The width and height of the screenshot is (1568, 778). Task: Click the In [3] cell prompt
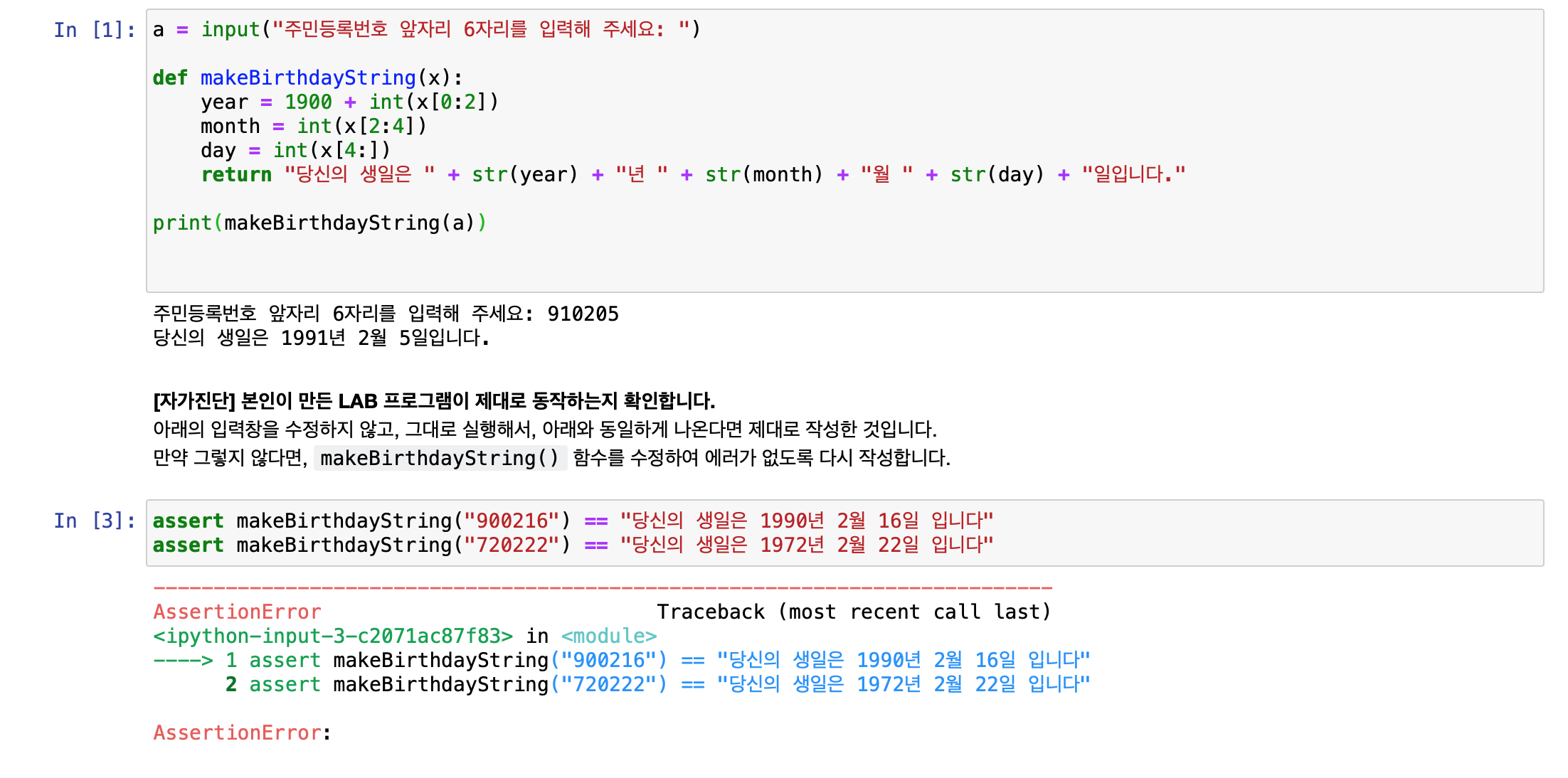coord(95,521)
